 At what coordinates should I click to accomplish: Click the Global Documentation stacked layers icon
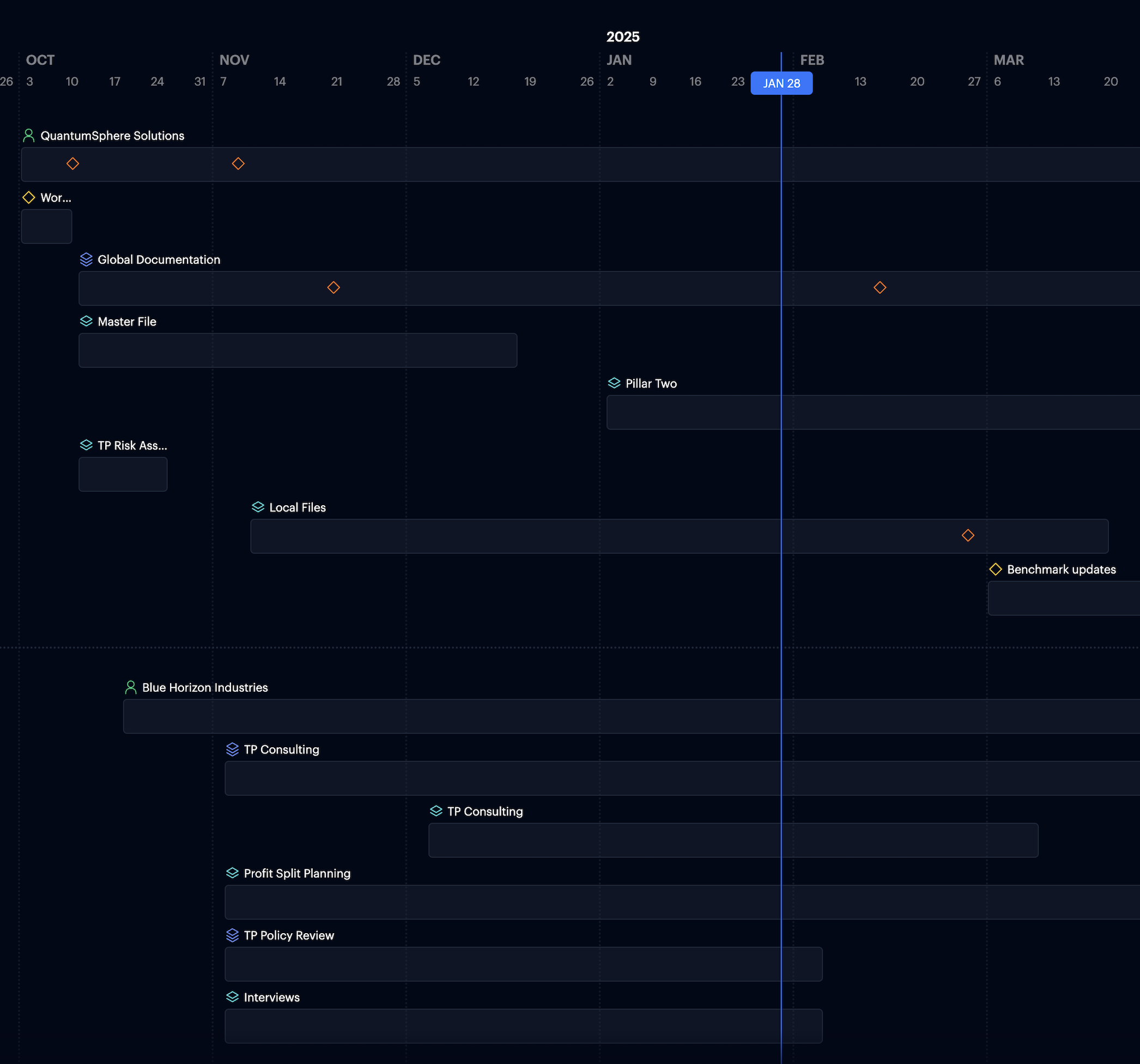pyautogui.click(x=86, y=259)
